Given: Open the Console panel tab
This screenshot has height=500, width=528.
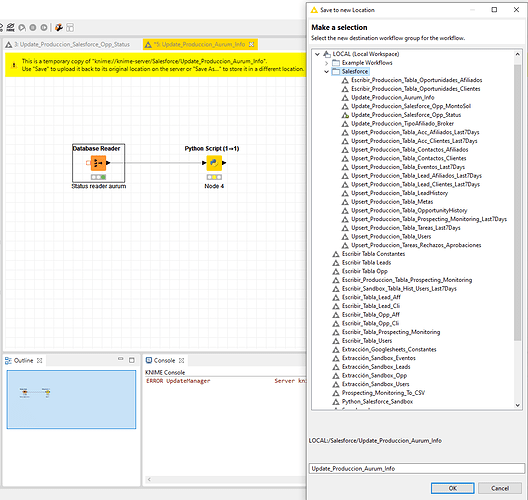Looking at the screenshot, I should tap(164, 360).
